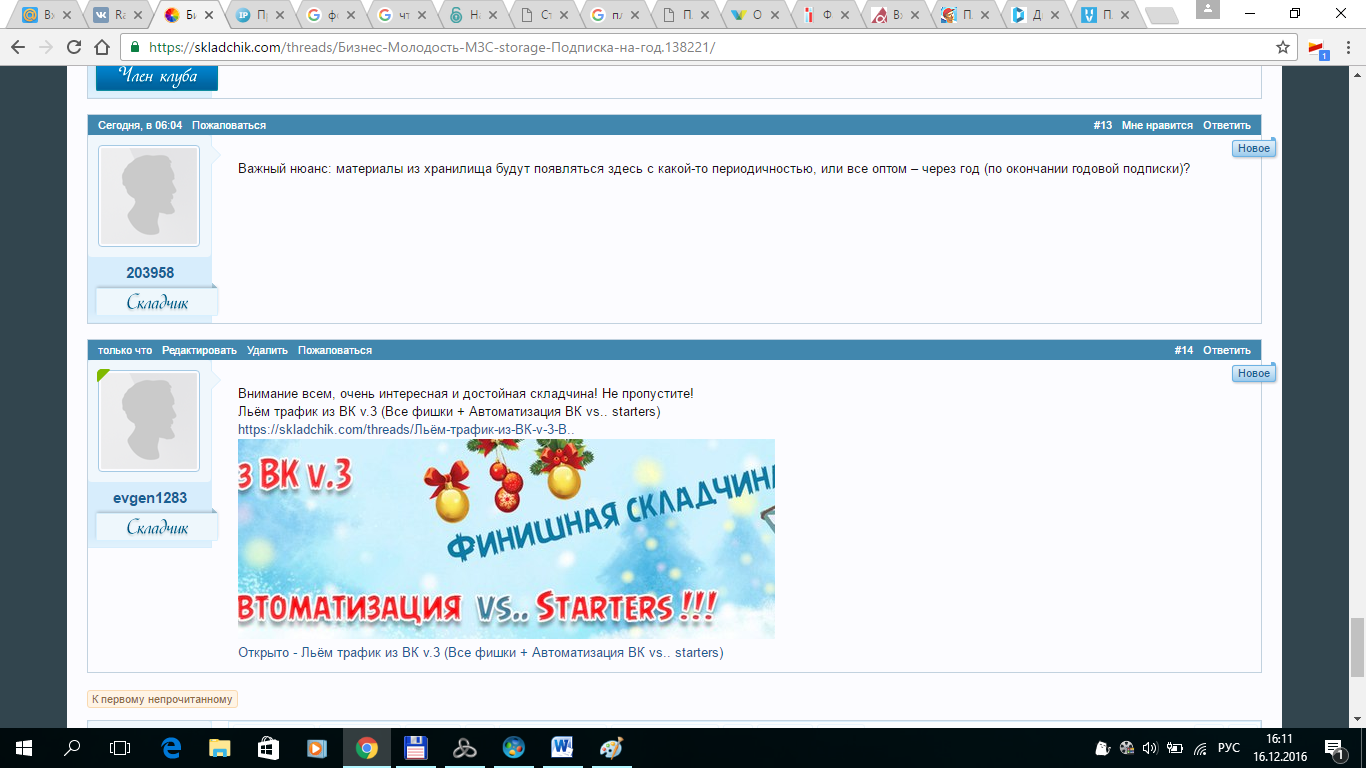Launch Microsoft Edge from the taskbar

point(170,747)
